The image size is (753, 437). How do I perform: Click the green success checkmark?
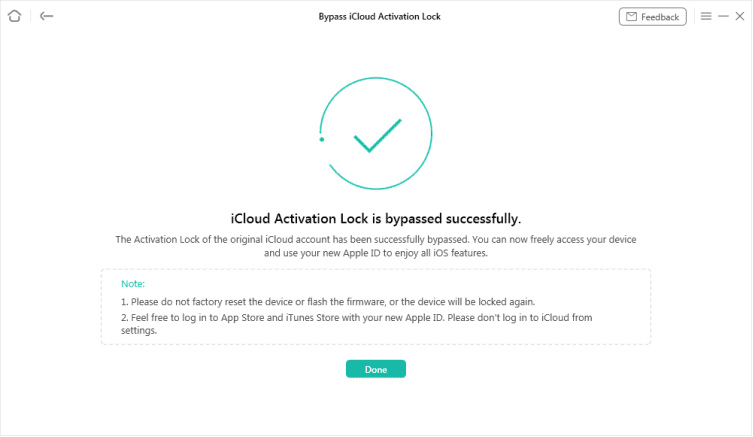pos(376,135)
